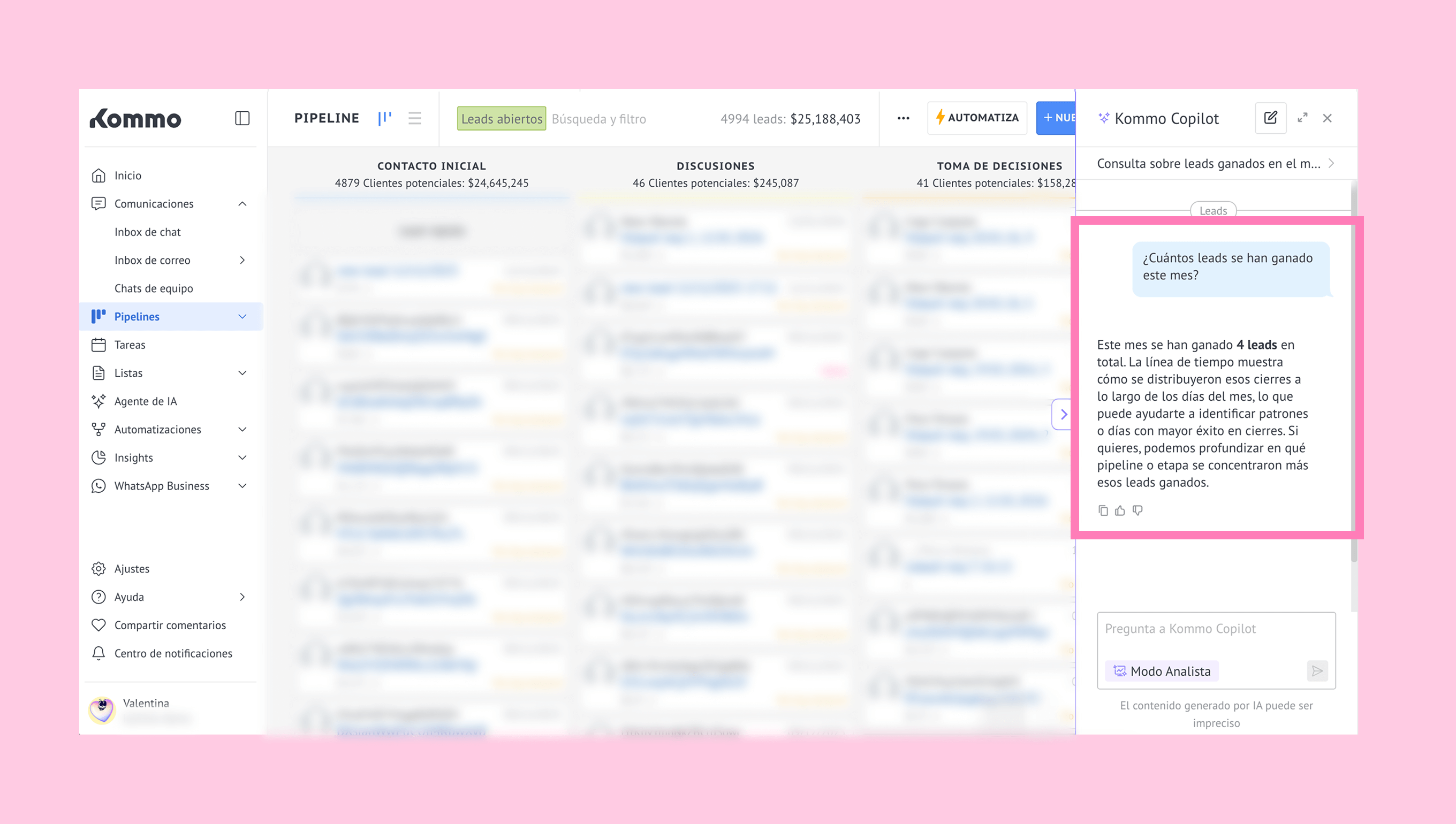
Task: Start a new Copilot chat icon
Action: (1270, 118)
